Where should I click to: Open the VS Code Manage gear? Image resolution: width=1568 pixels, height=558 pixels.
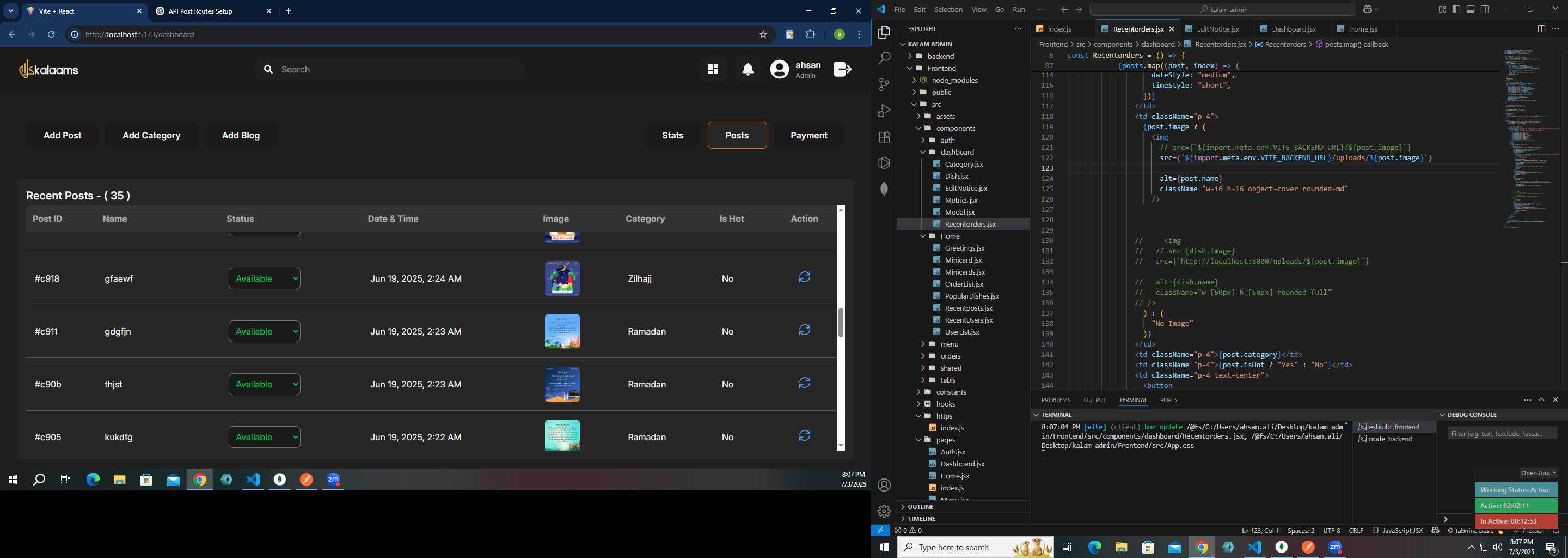point(884,511)
